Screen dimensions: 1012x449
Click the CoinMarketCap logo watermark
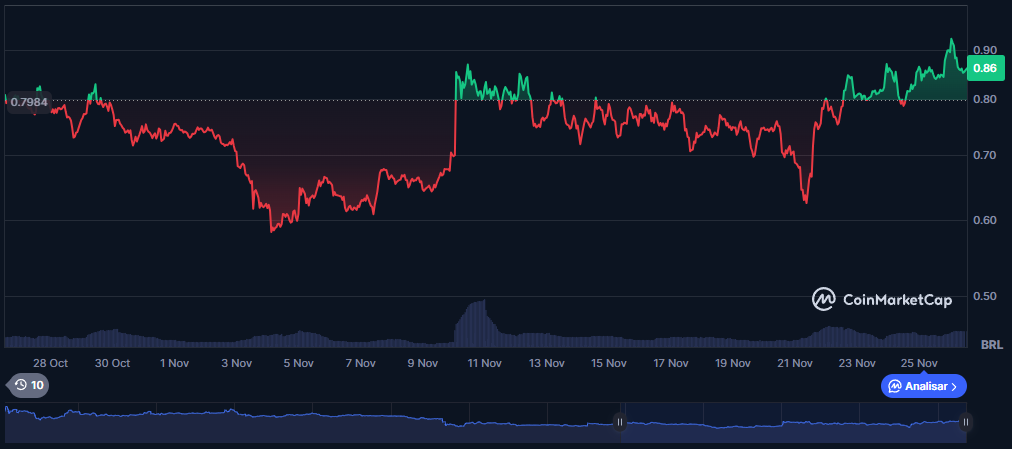pos(881,299)
